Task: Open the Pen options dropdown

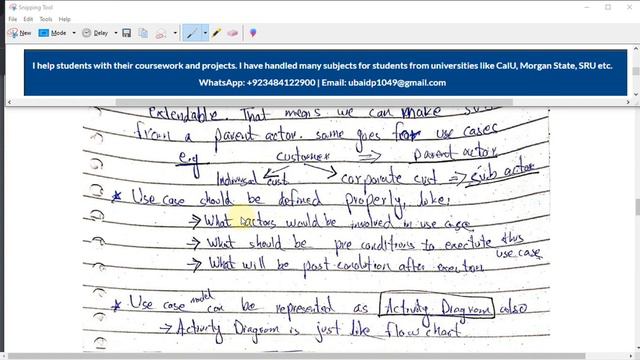Action: [205, 33]
